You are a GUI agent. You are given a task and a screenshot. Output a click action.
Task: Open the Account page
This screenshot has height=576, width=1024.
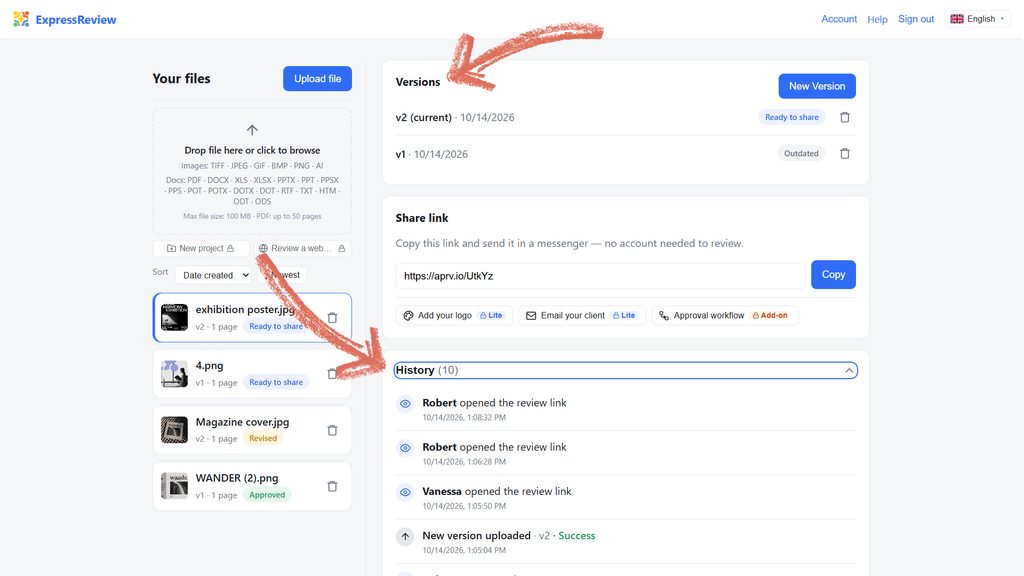(x=839, y=19)
